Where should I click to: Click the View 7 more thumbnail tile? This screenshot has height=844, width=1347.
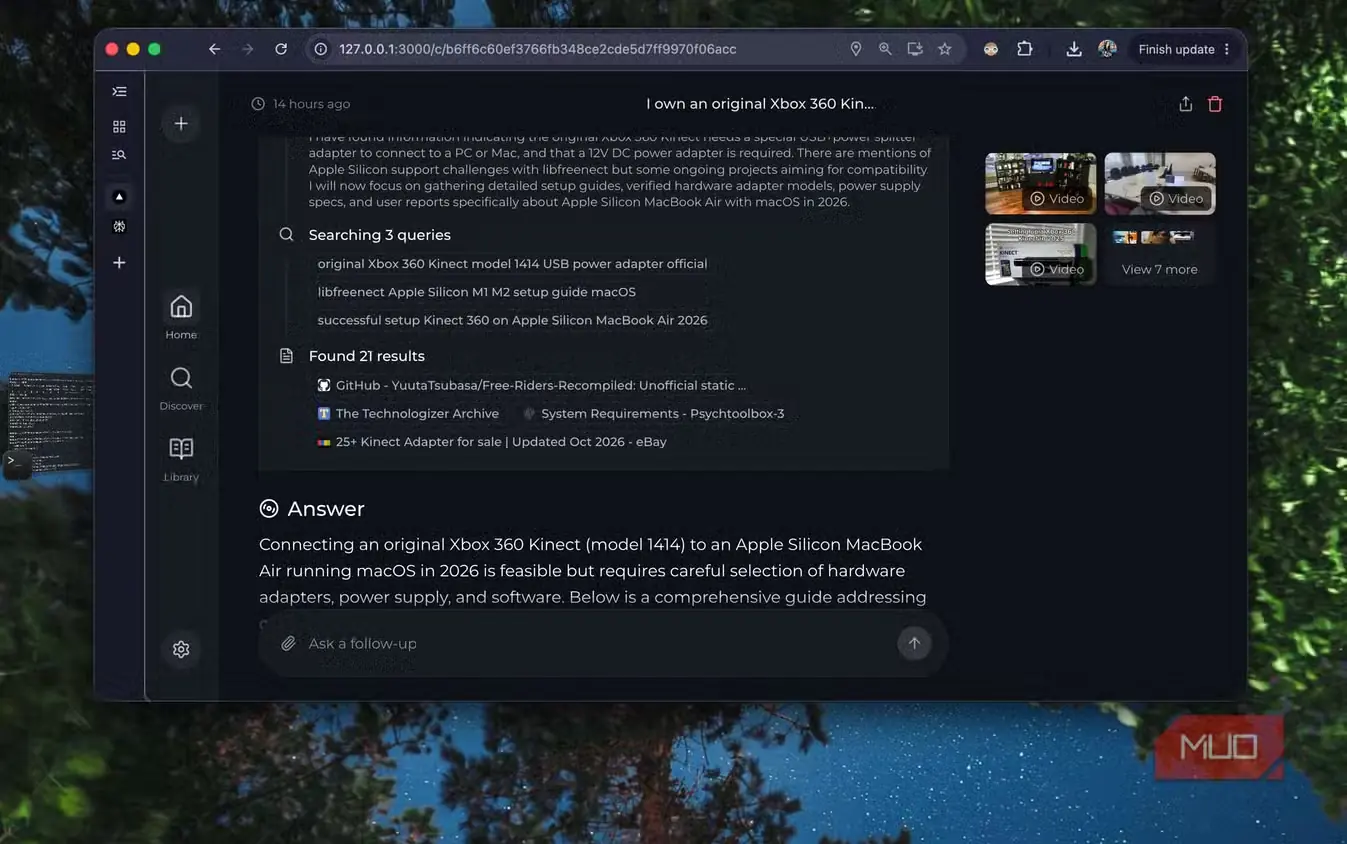click(1160, 254)
